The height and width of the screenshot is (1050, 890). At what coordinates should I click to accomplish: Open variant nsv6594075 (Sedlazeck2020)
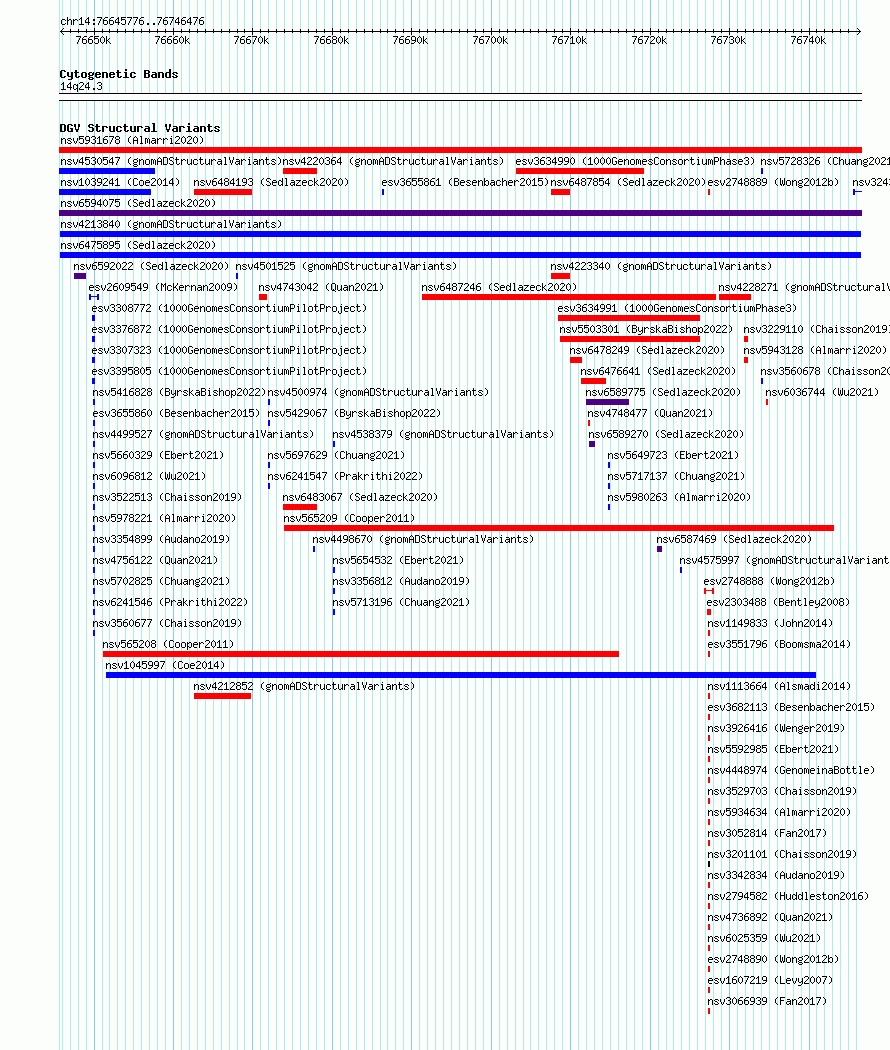[138, 203]
